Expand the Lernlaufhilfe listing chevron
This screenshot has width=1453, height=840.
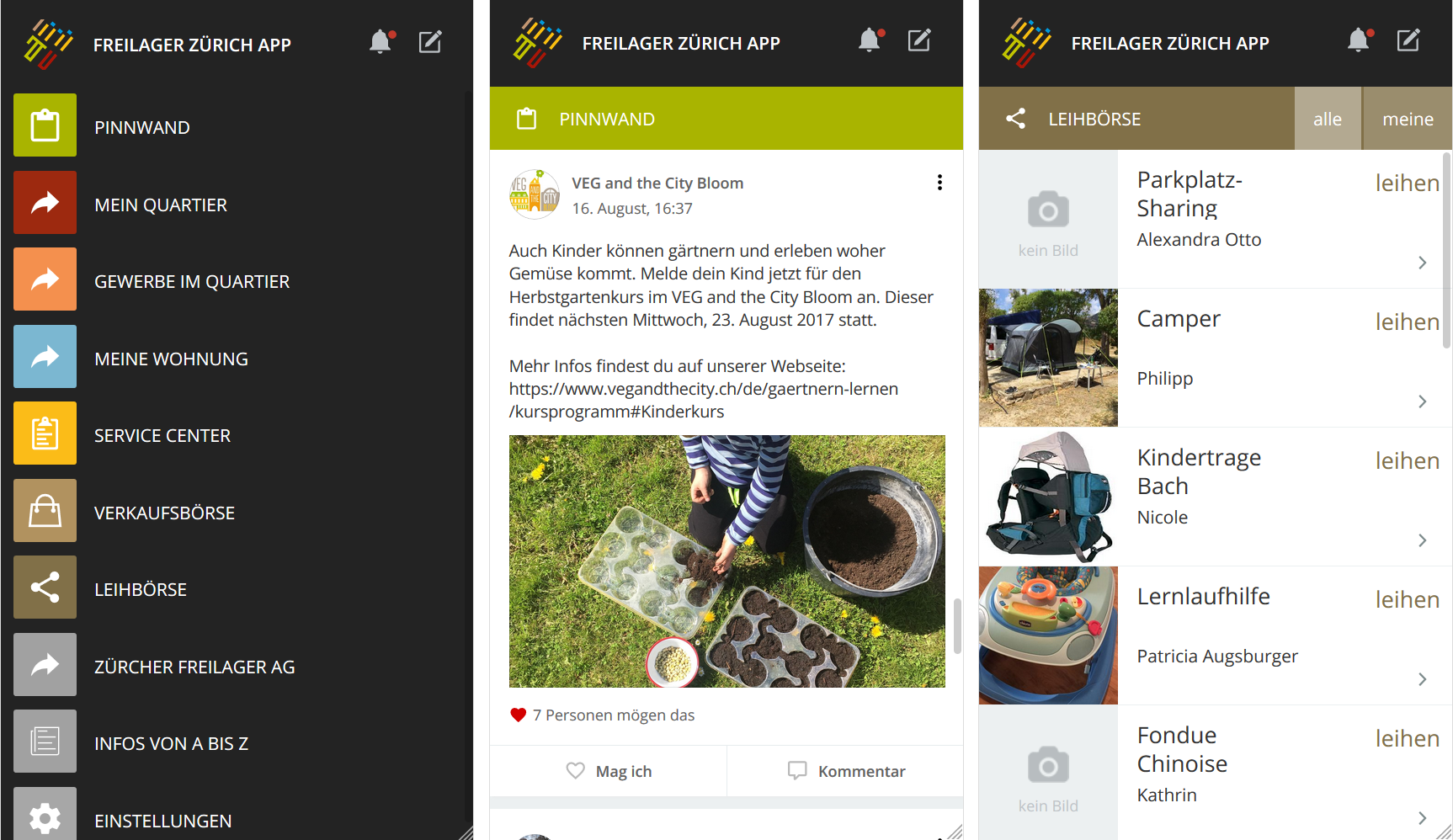point(1422,679)
